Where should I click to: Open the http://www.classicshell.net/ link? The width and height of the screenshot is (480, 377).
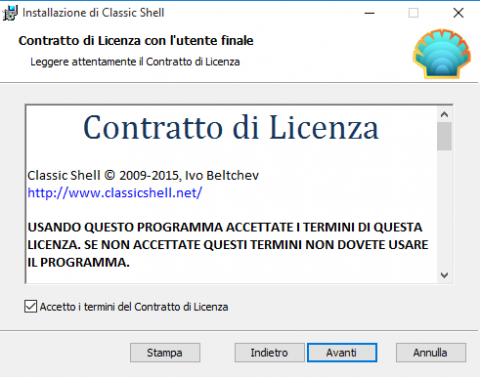pyautogui.click(x=115, y=193)
